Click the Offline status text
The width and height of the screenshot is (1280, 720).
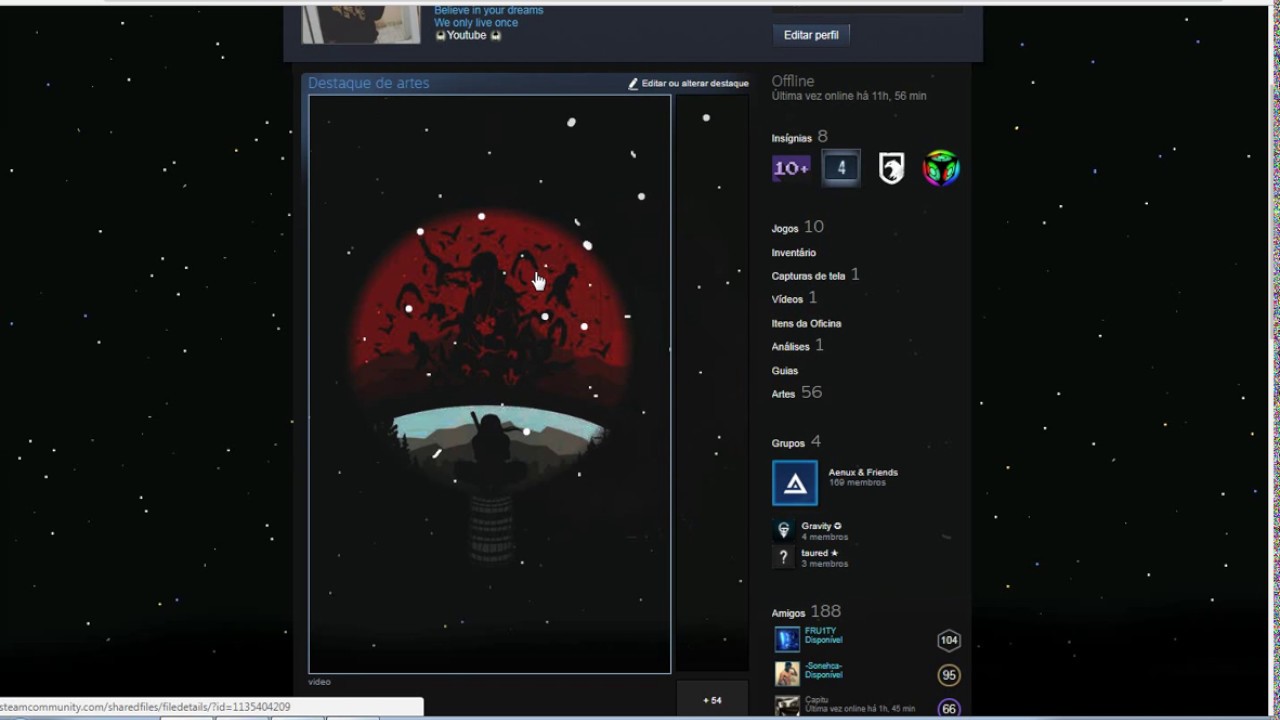(x=793, y=81)
